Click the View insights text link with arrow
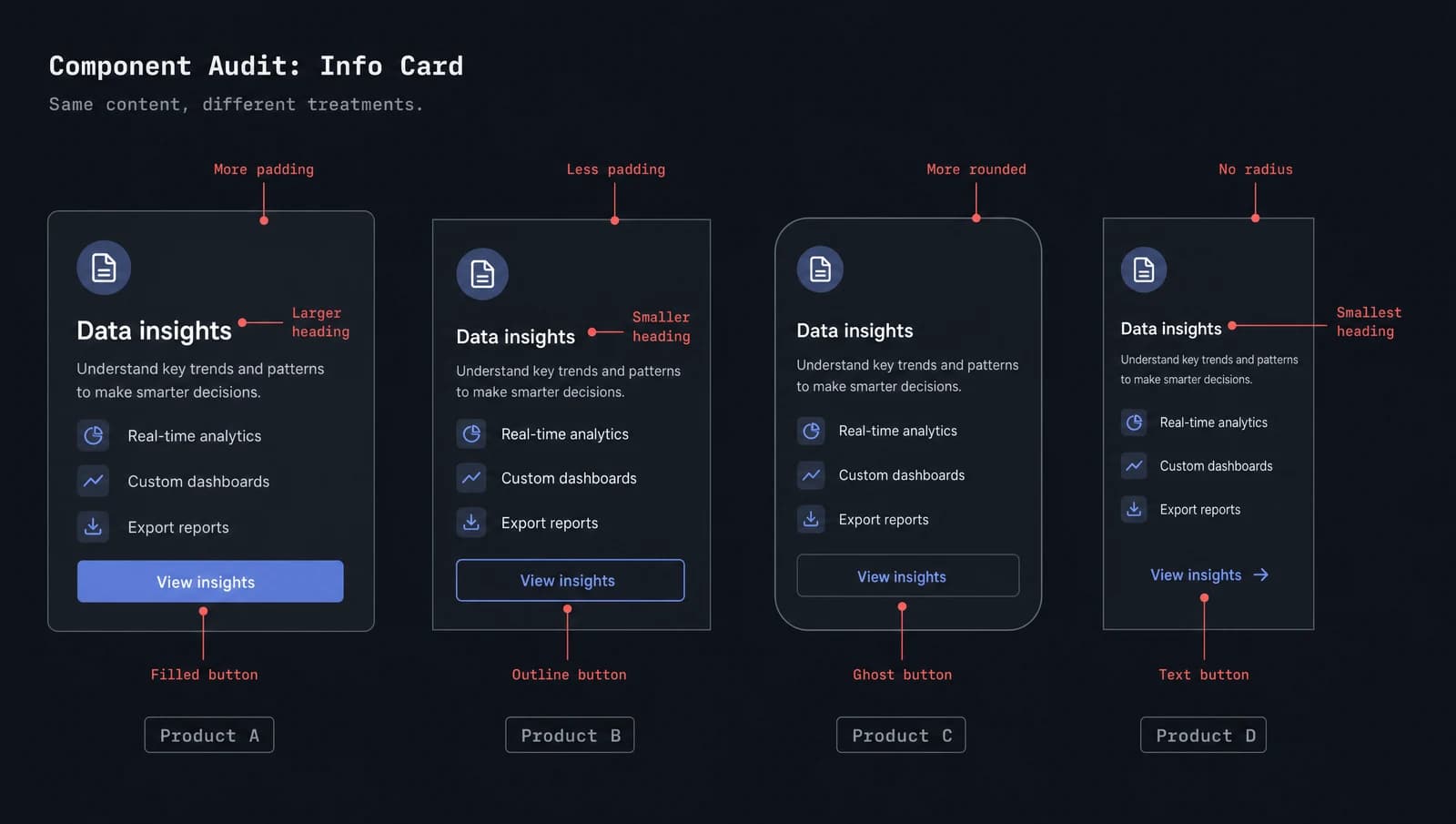This screenshot has width=1456, height=824. (x=1209, y=575)
